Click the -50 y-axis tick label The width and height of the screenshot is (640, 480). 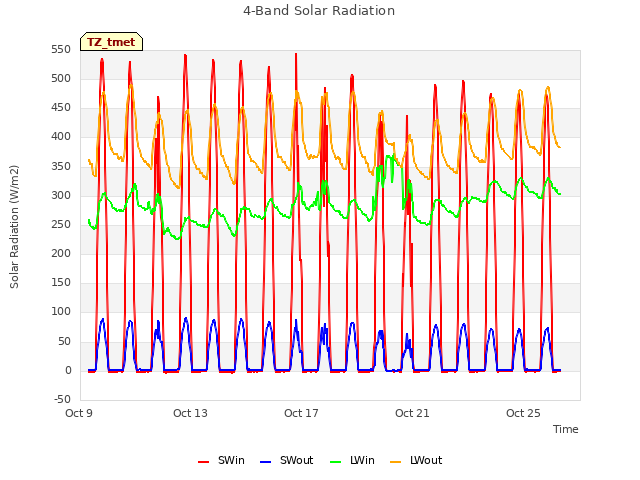(x=62, y=400)
